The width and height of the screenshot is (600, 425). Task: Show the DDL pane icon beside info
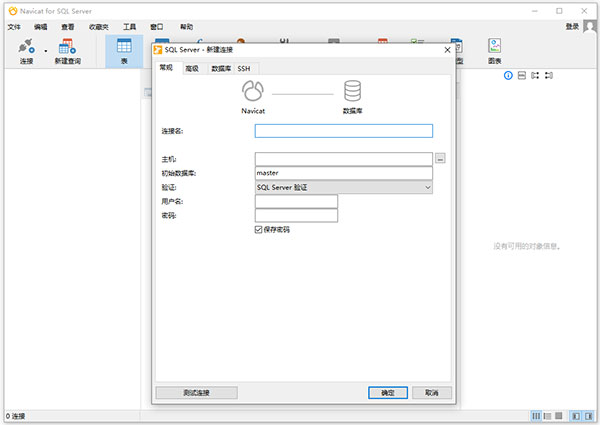point(522,75)
